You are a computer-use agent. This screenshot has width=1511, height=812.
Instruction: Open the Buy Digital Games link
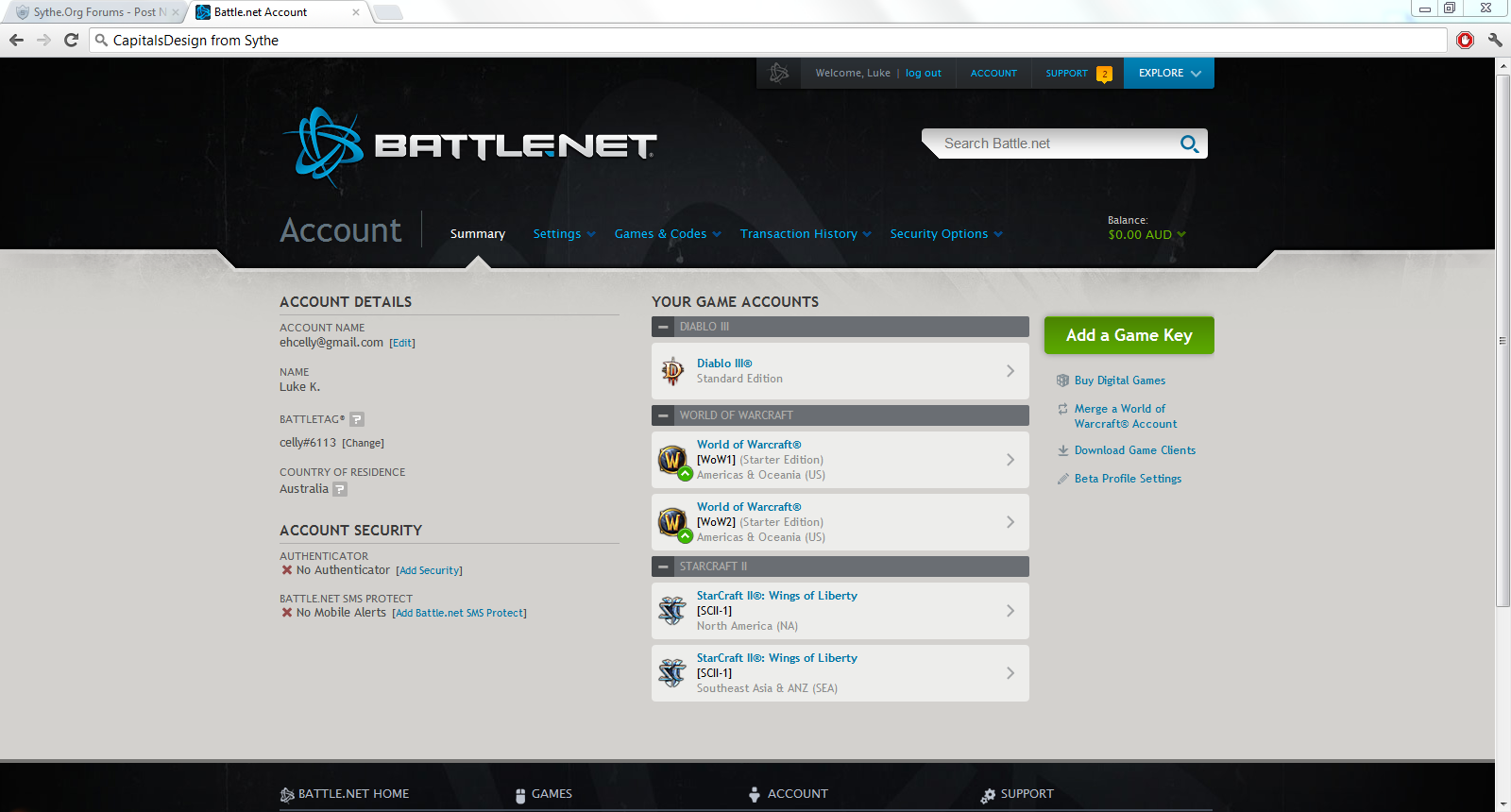click(x=1120, y=381)
